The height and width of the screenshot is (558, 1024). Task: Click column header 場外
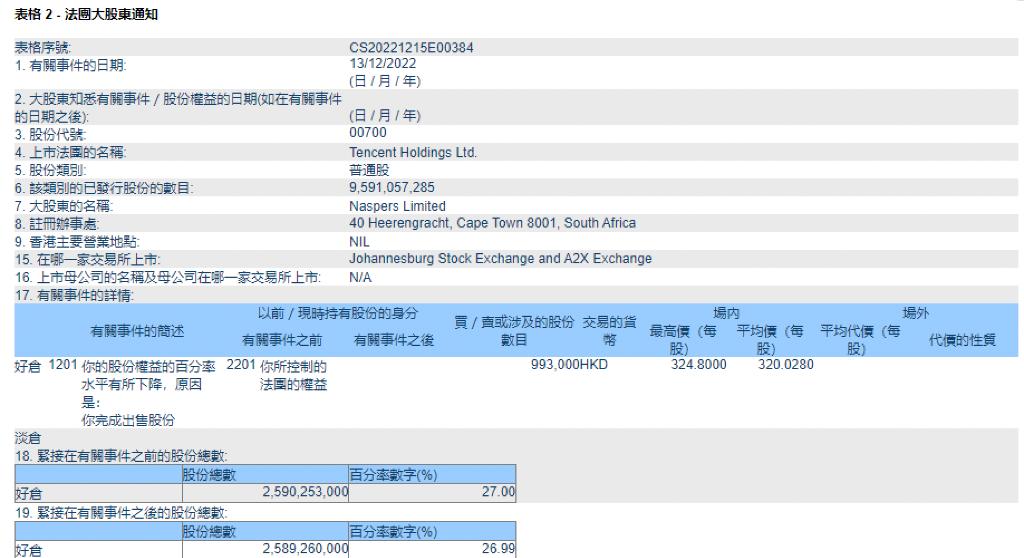[916, 313]
